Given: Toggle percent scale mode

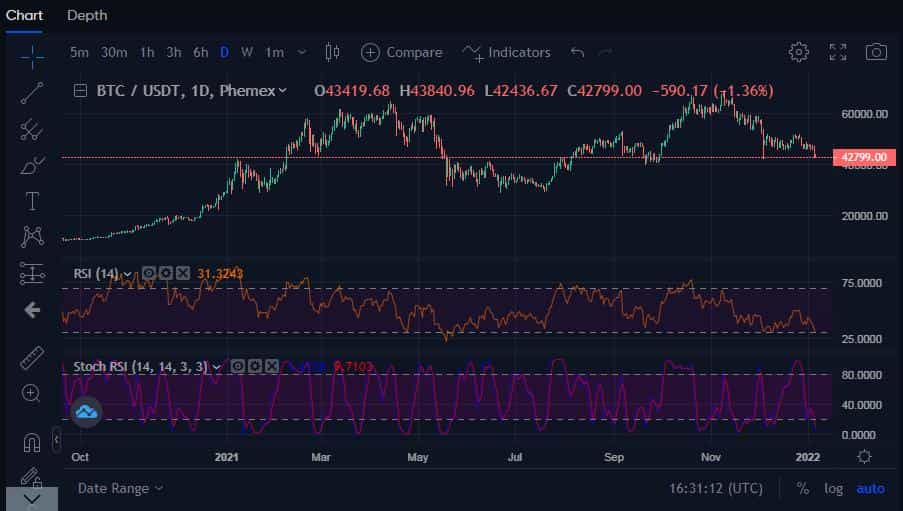Looking at the screenshot, I should [x=802, y=489].
